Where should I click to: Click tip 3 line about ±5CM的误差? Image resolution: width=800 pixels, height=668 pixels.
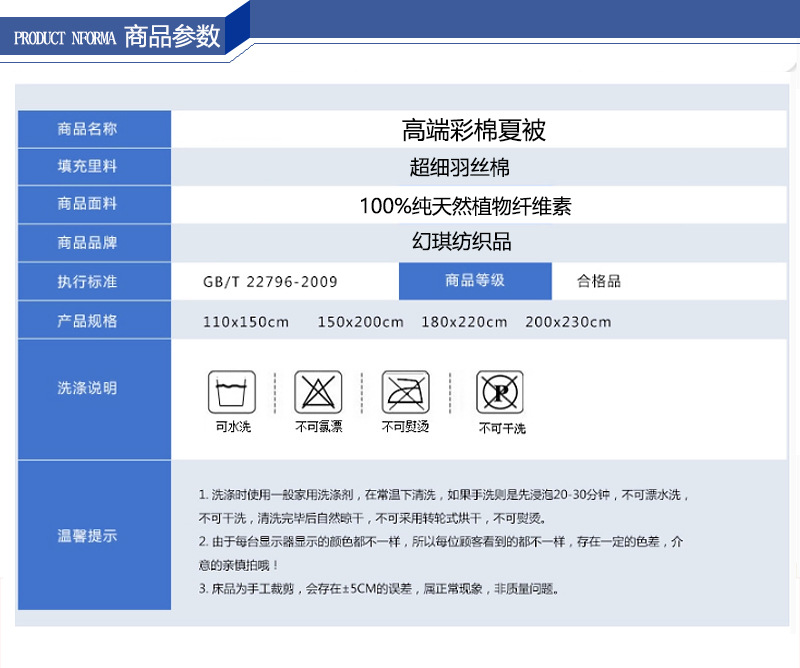coord(379,589)
